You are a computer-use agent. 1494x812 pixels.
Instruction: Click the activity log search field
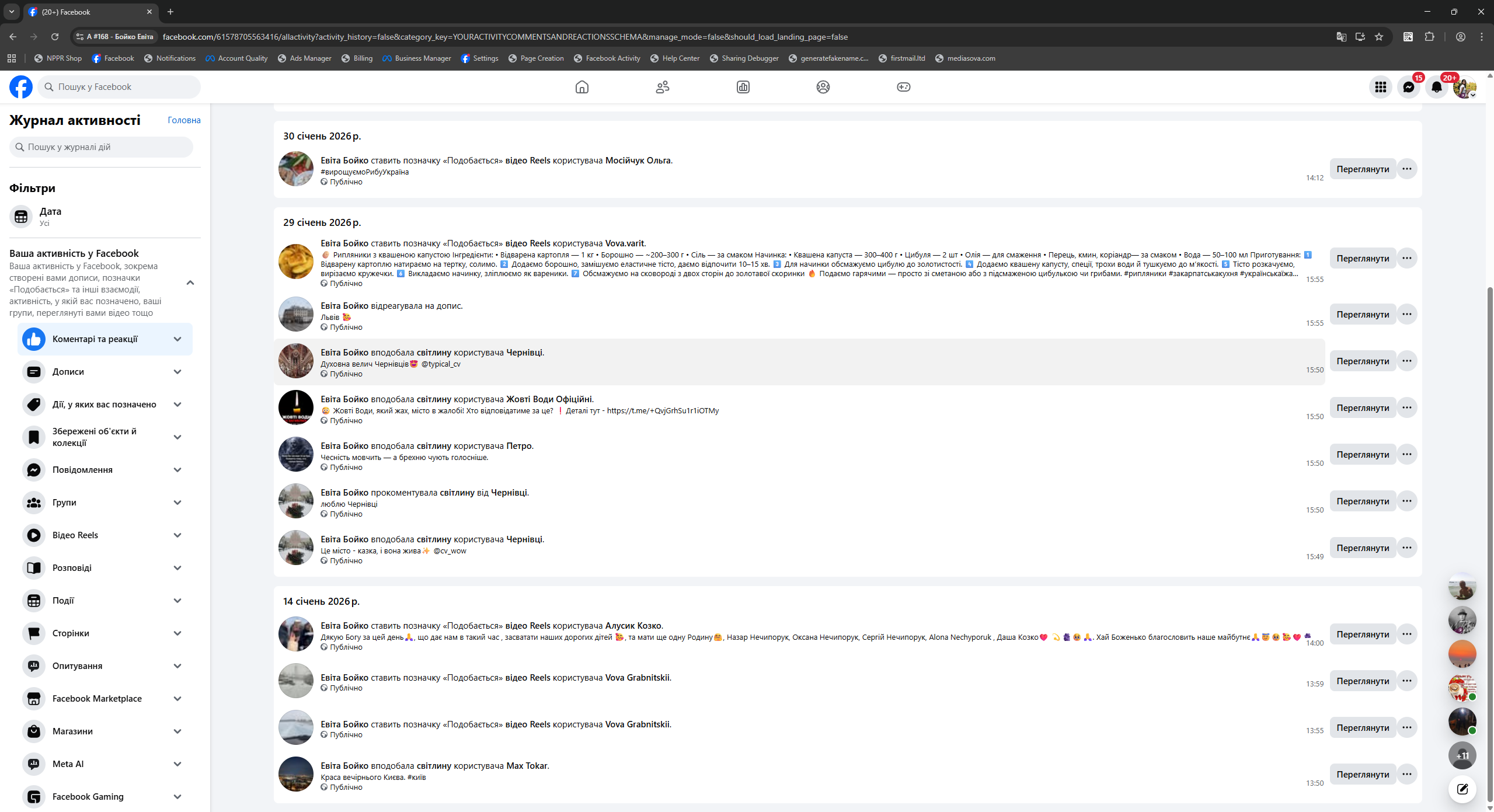coord(101,147)
